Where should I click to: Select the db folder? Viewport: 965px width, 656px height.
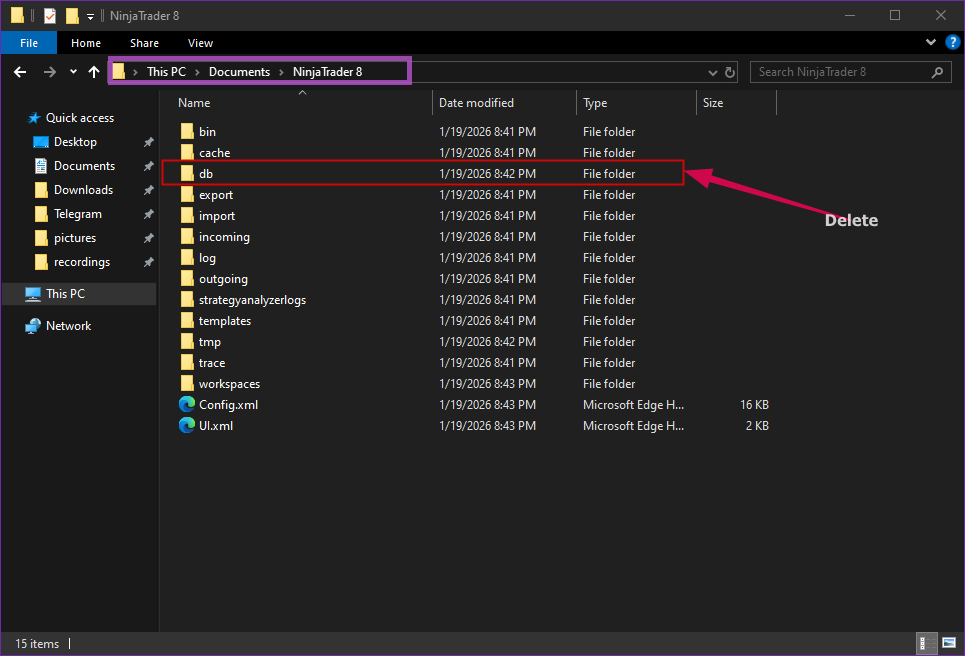coord(206,174)
